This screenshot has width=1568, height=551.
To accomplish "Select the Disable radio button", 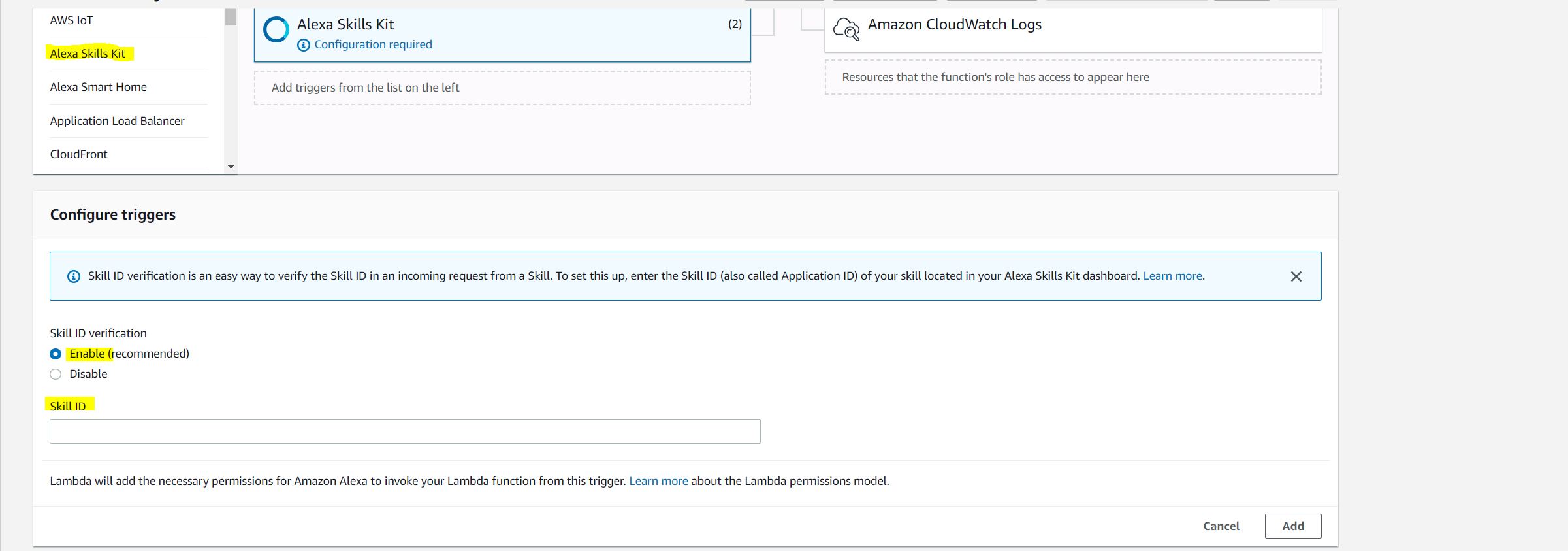I will 56,375.
